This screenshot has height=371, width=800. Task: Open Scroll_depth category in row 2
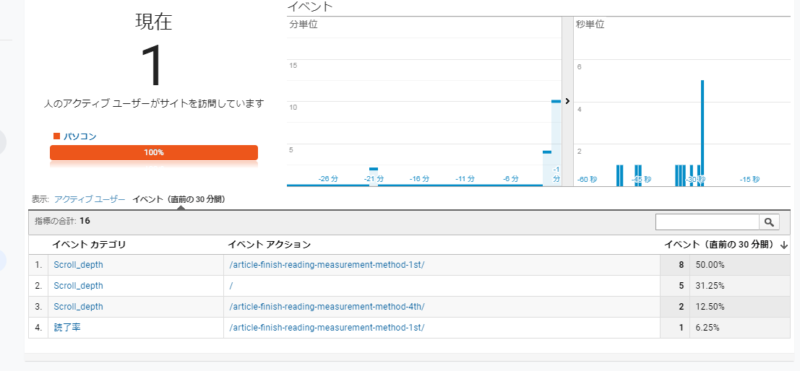pyautogui.click(x=78, y=286)
